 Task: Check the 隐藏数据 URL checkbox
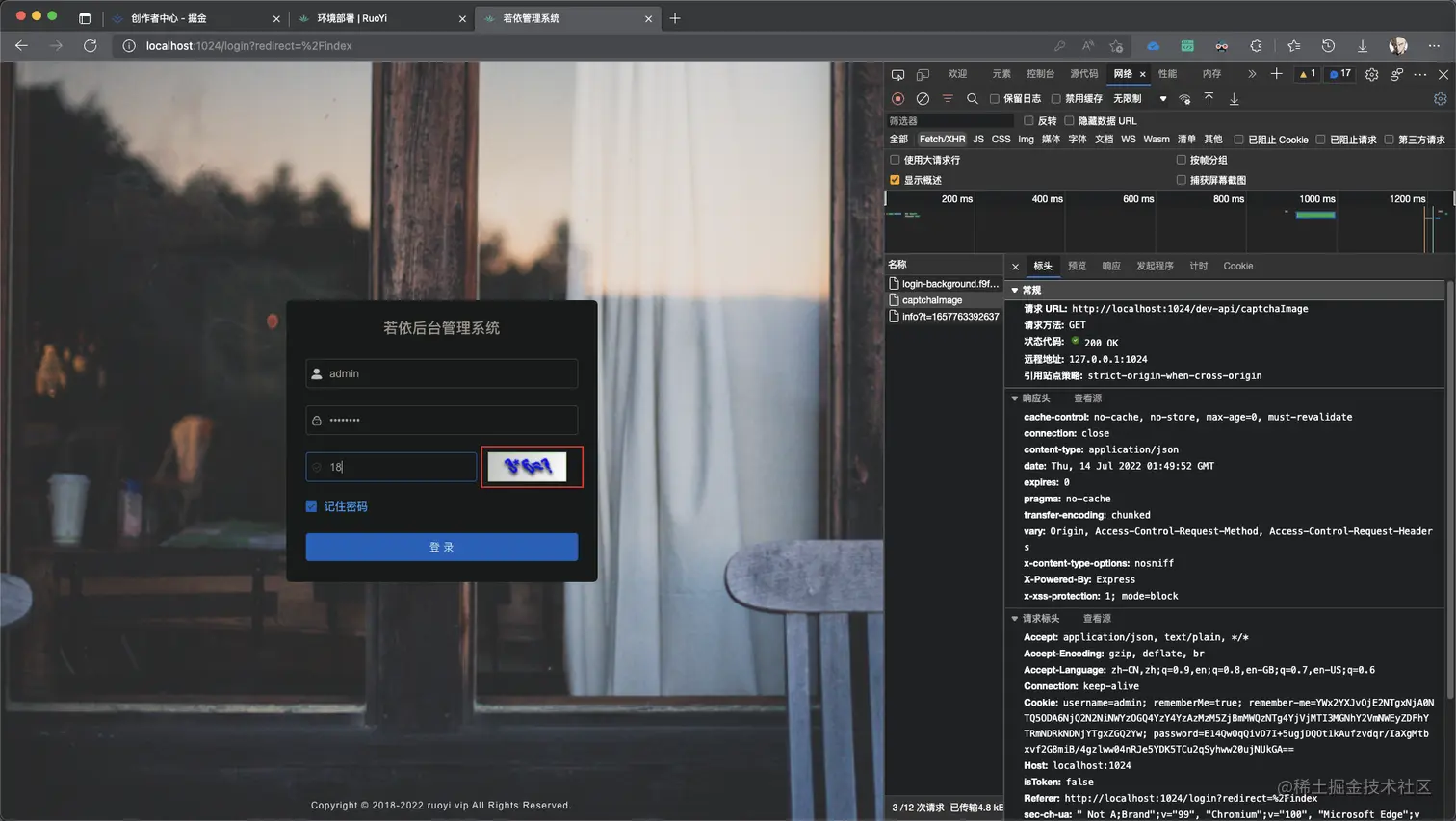(1069, 121)
